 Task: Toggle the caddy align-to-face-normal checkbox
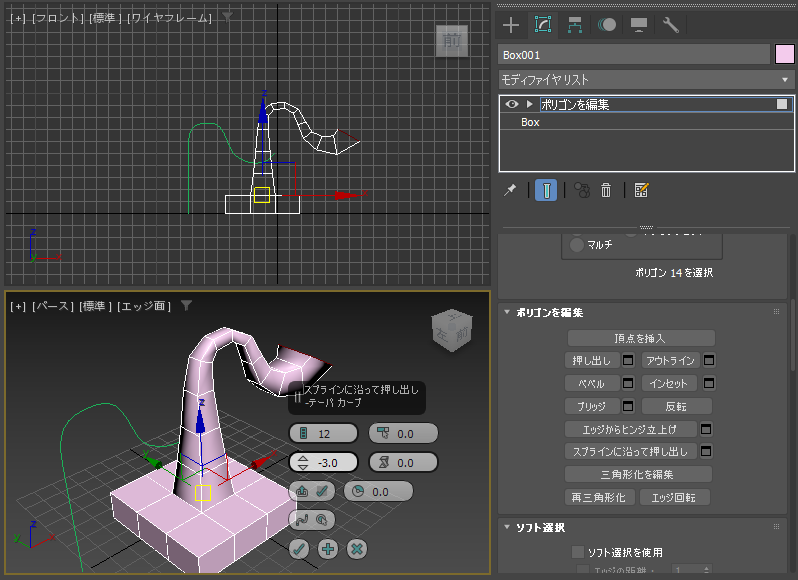(322, 491)
